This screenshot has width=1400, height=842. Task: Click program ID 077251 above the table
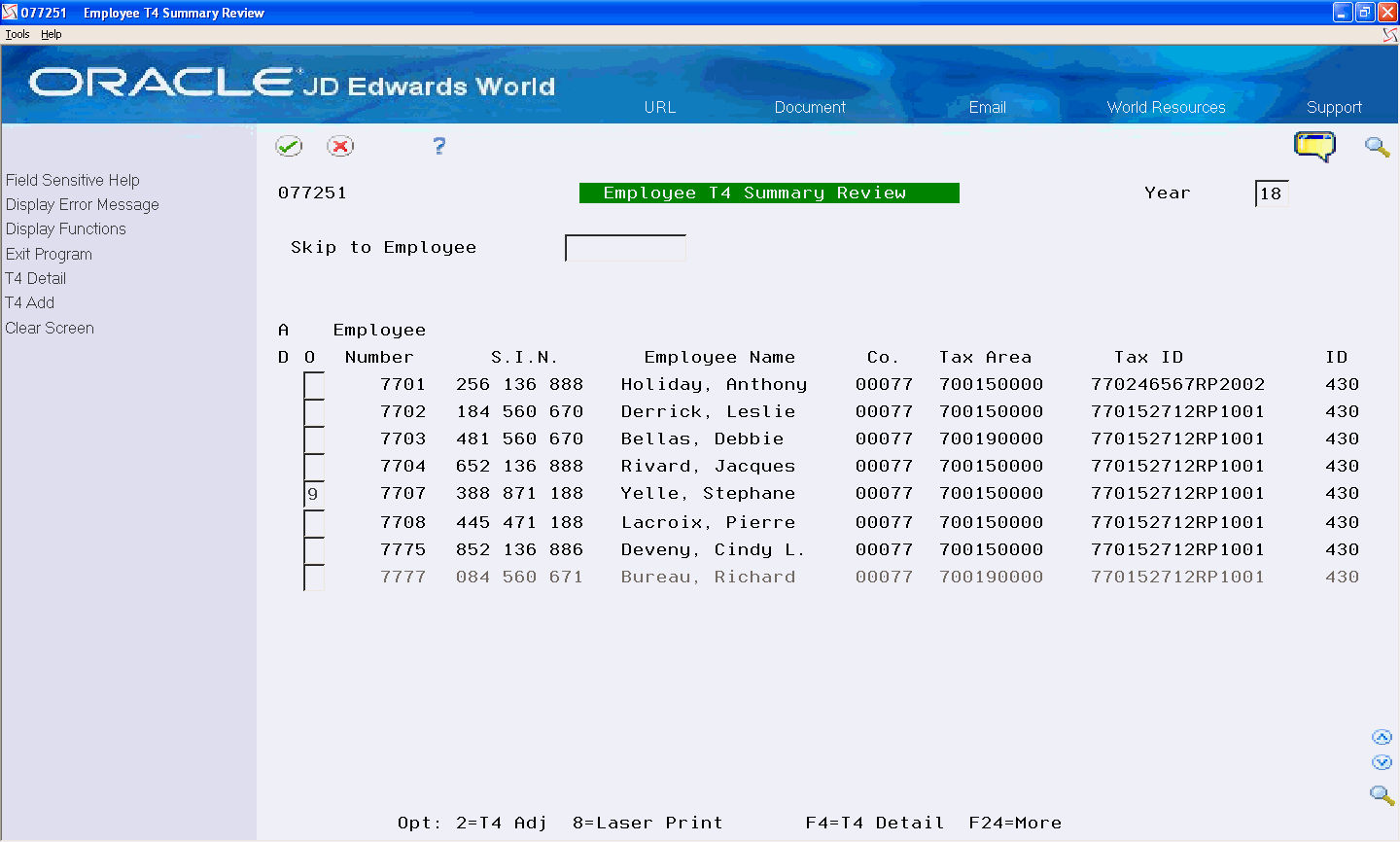pos(312,193)
